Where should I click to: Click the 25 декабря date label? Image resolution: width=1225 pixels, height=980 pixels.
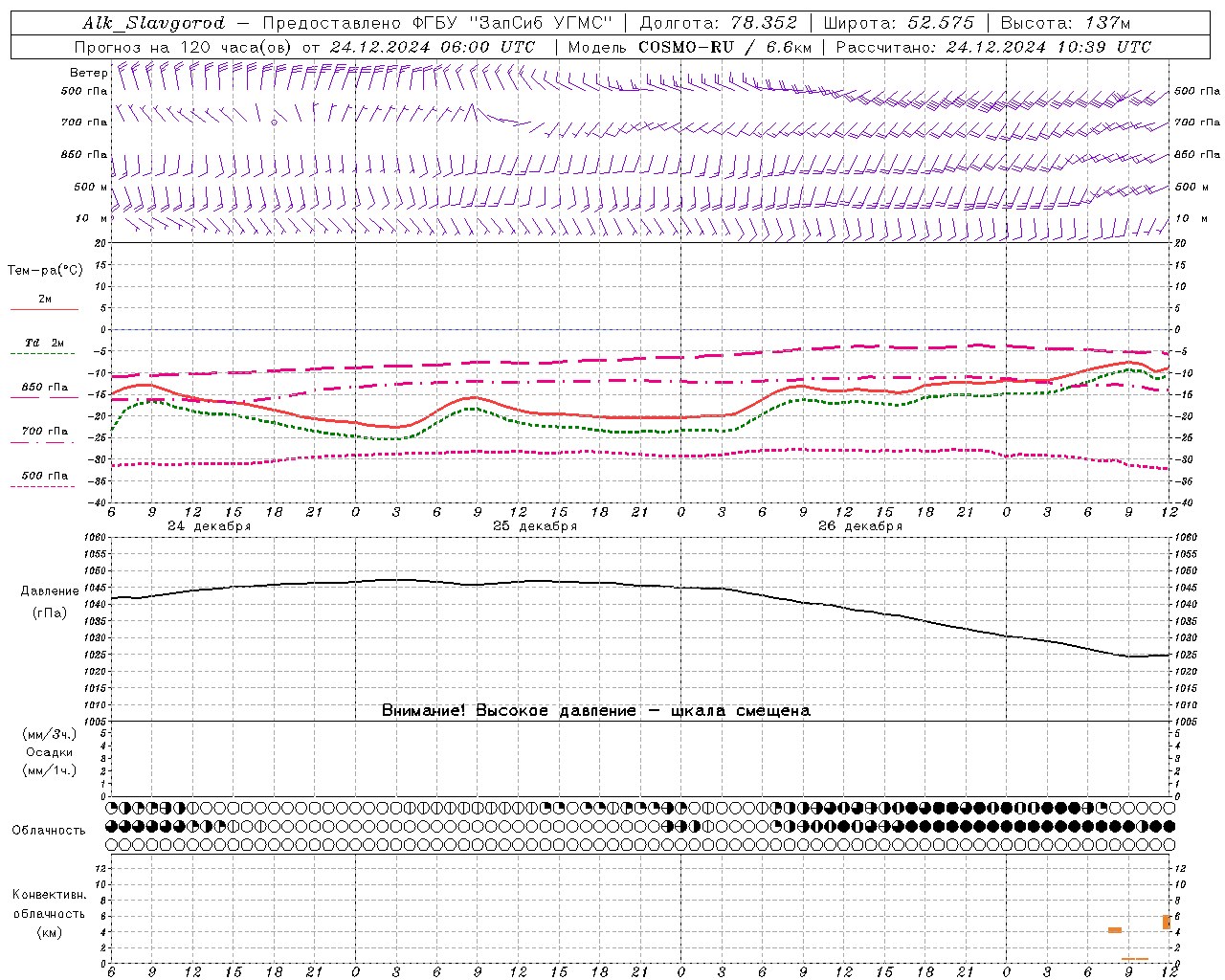pyautogui.click(x=535, y=526)
